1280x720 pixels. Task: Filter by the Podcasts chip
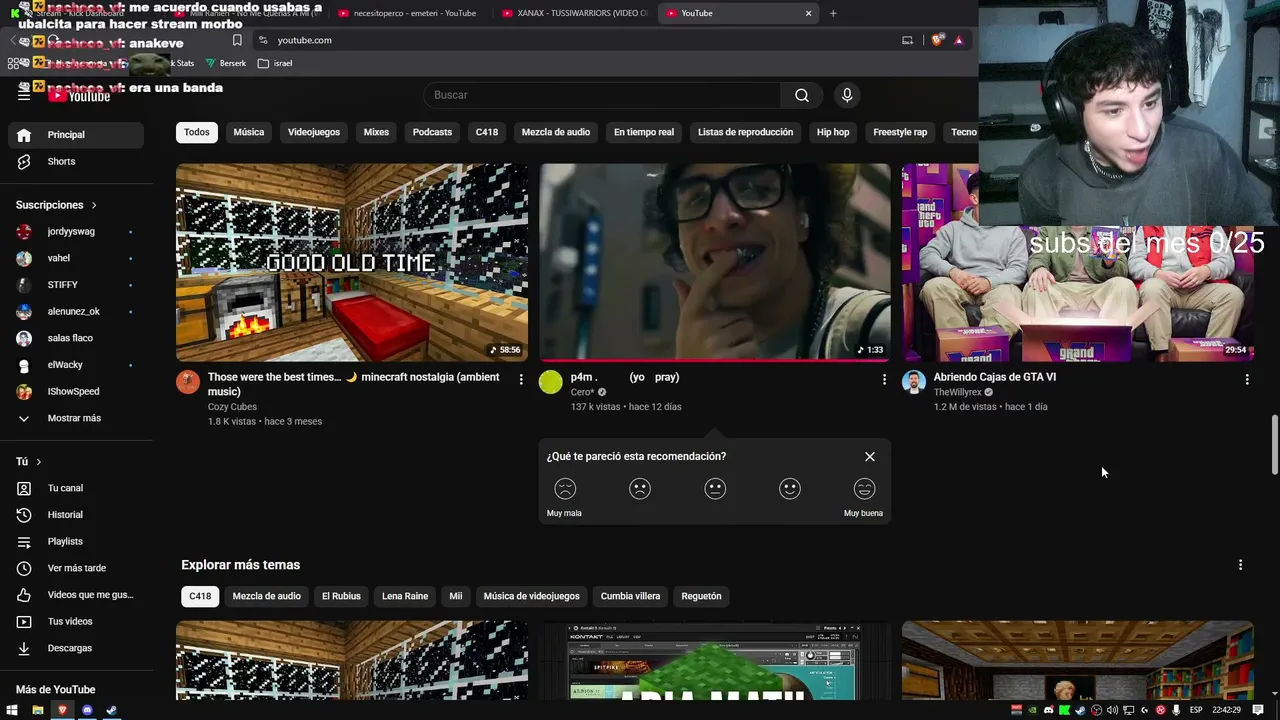432,132
